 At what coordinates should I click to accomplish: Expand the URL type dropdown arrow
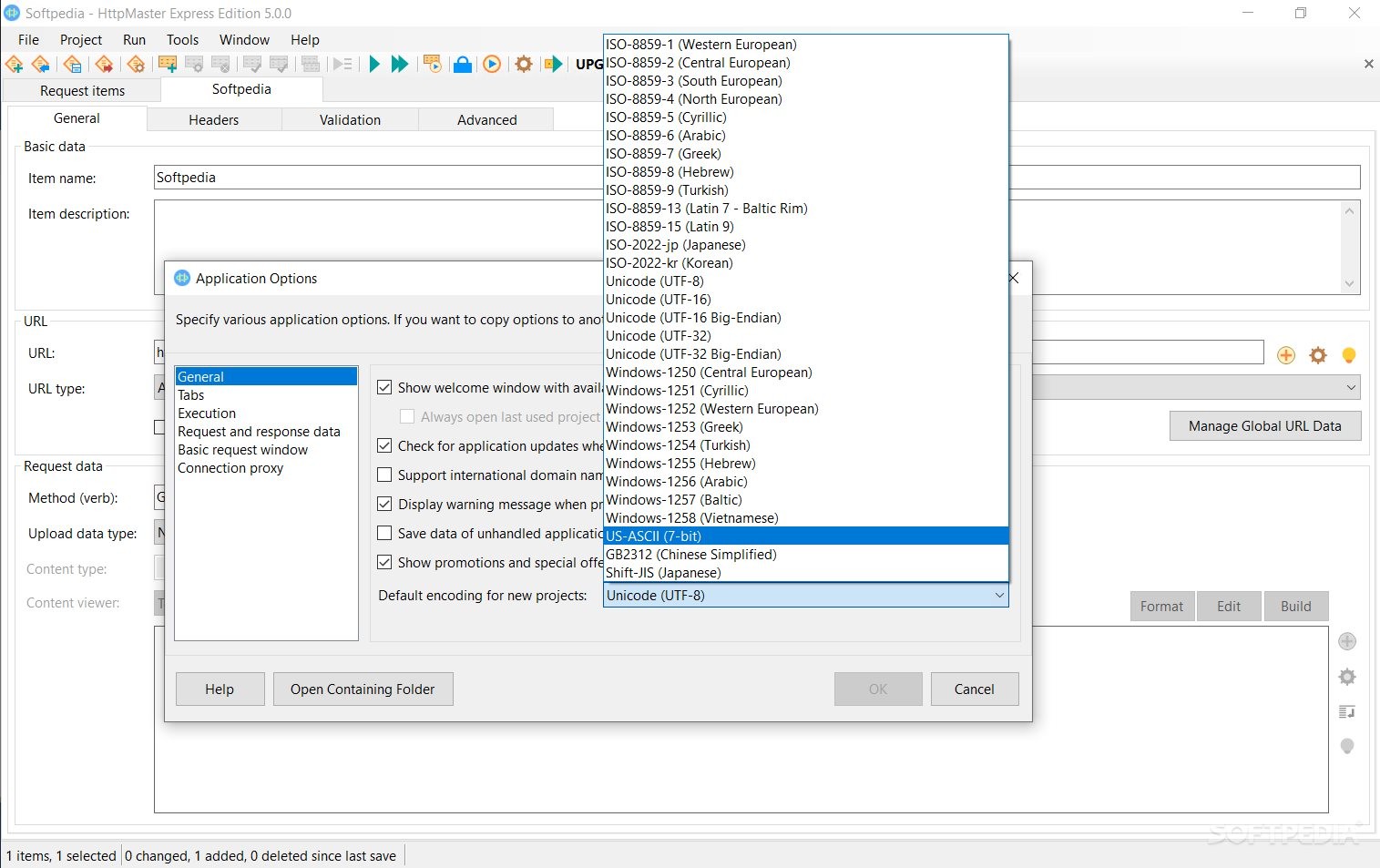1351,388
